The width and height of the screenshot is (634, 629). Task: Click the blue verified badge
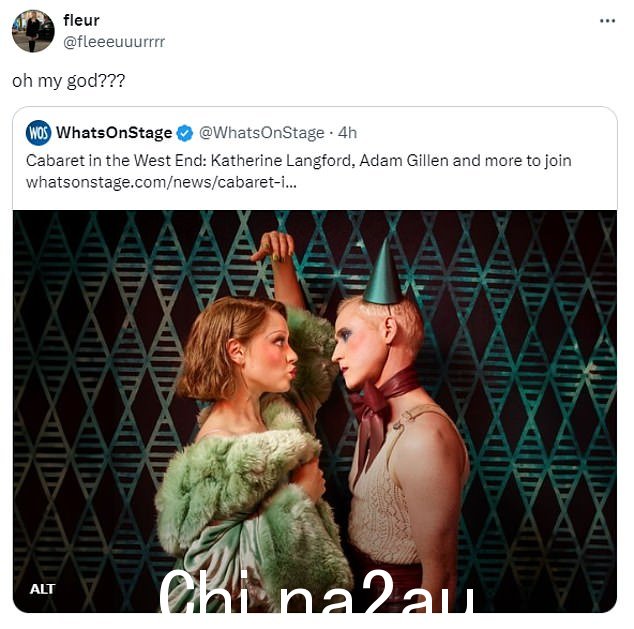pyautogui.click(x=185, y=133)
